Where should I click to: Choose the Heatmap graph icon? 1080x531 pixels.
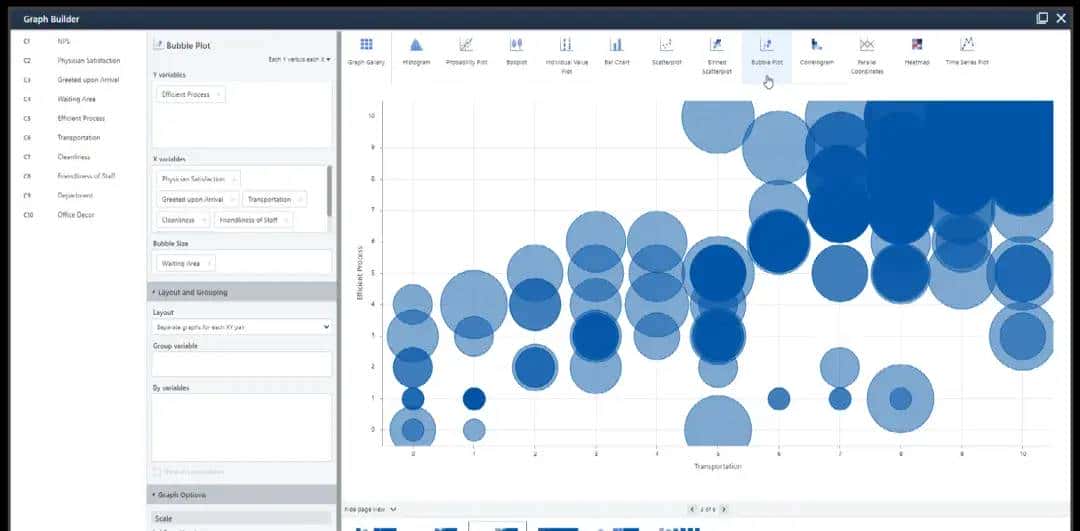(x=917, y=50)
